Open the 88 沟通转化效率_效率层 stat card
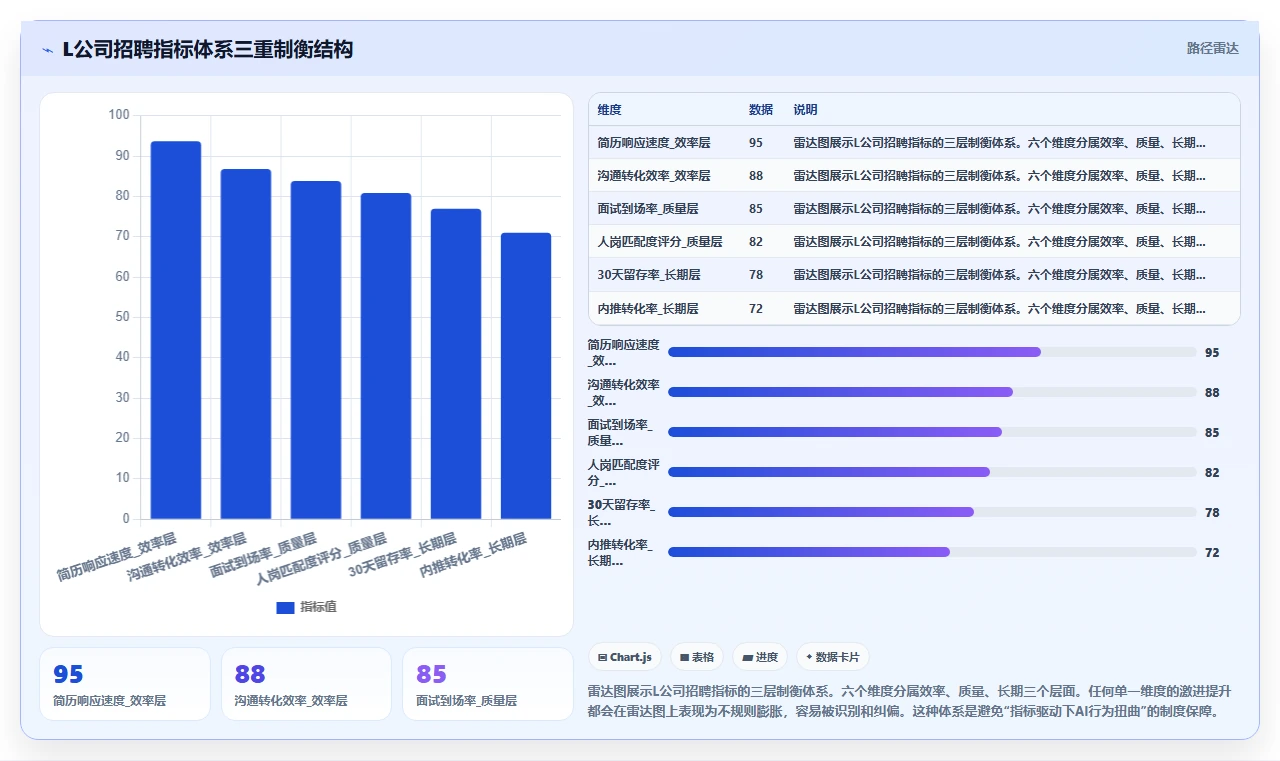Screen dimensions: 1280x761 point(306,684)
